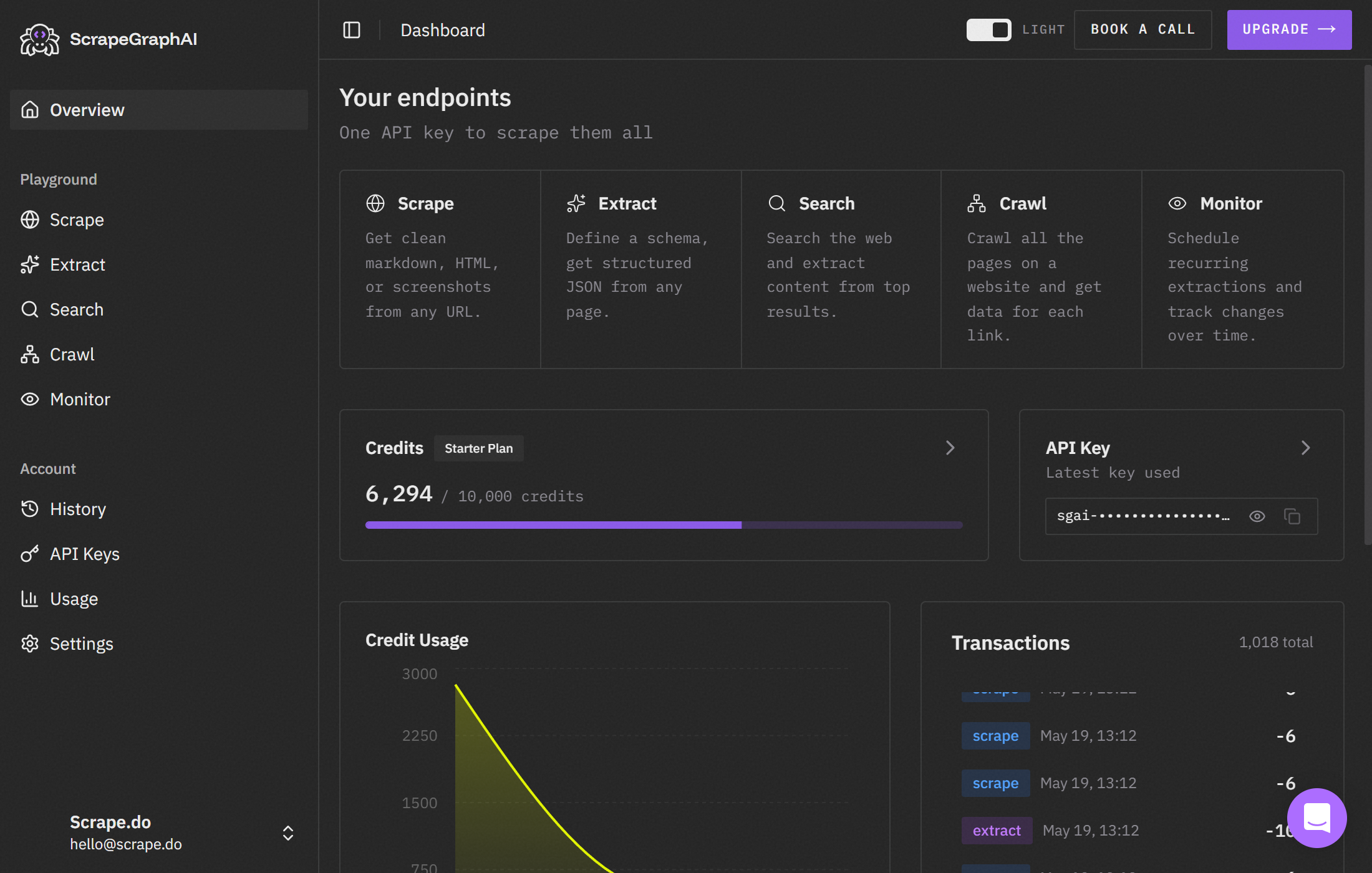Image resolution: width=1372 pixels, height=873 pixels.
Task: Click the sparkle icon on Extract card
Action: [x=576, y=203]
